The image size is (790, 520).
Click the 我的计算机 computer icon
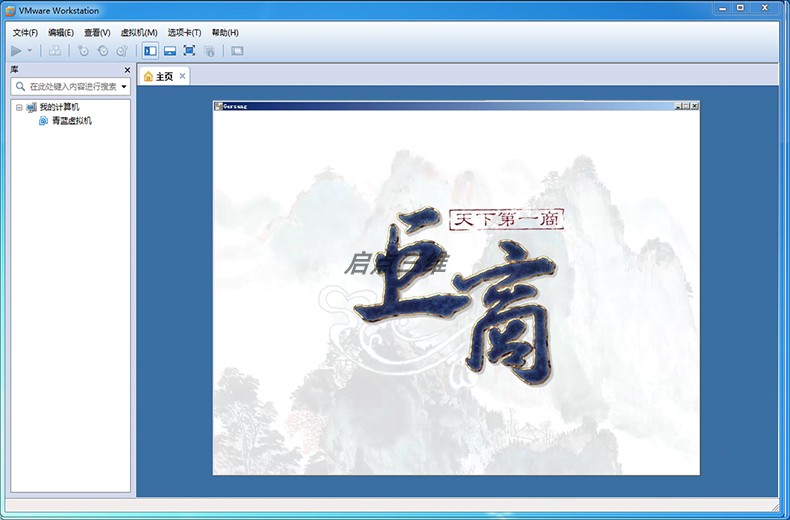(x=31, y=107)
